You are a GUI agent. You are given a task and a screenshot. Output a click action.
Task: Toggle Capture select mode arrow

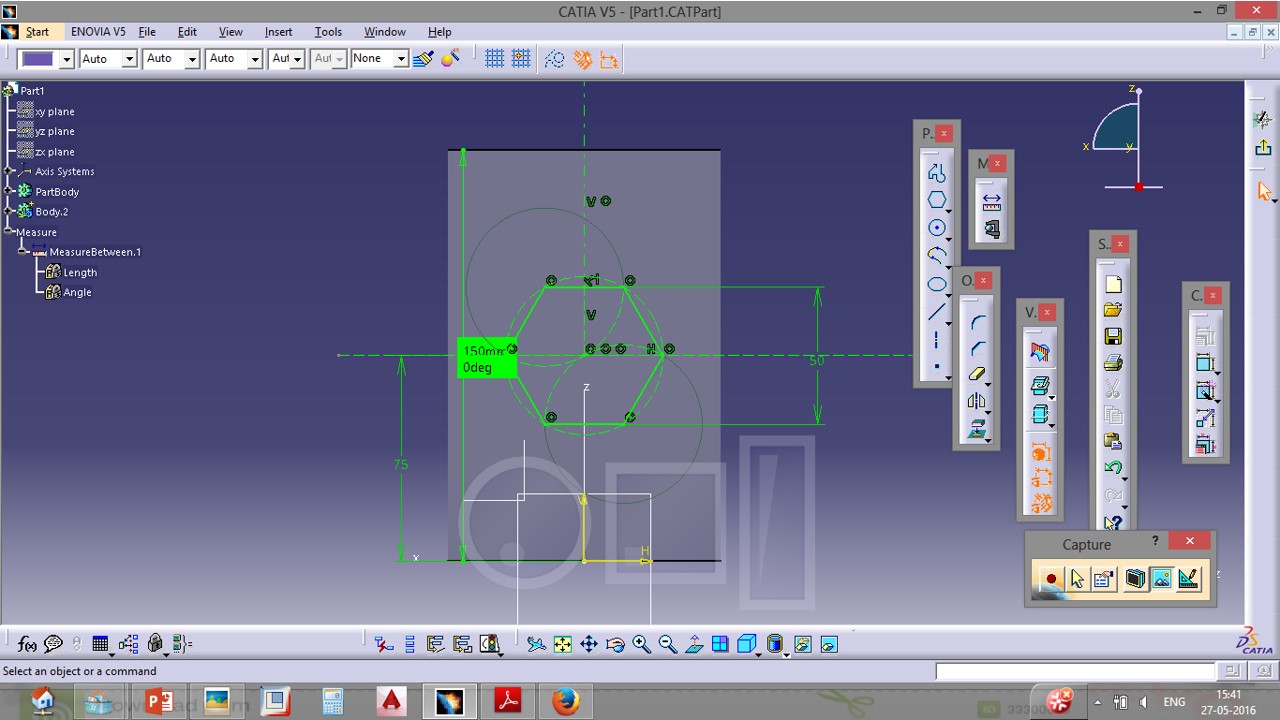point(1077,579)
